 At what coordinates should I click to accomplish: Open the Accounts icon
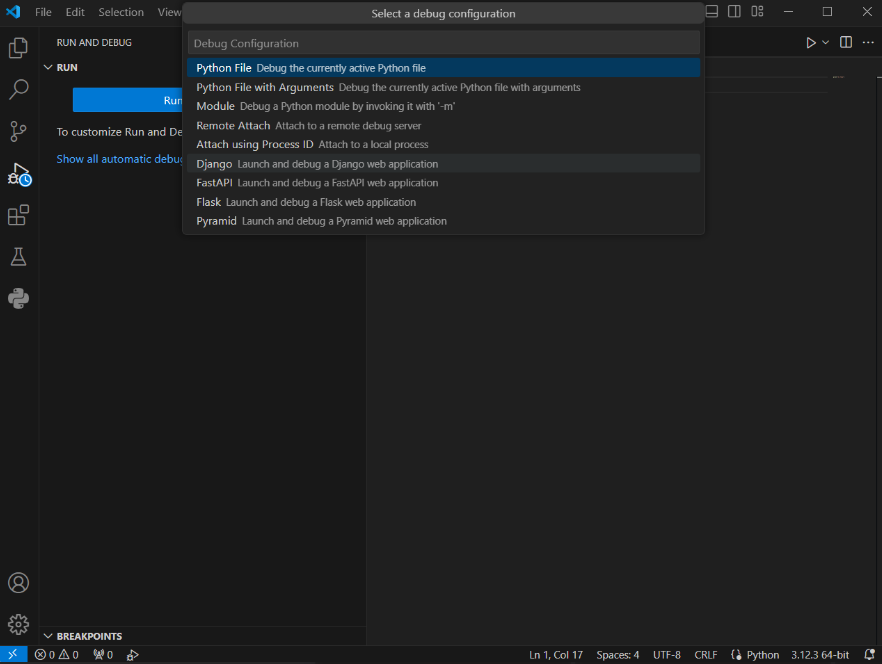click(x=18, y=582)
